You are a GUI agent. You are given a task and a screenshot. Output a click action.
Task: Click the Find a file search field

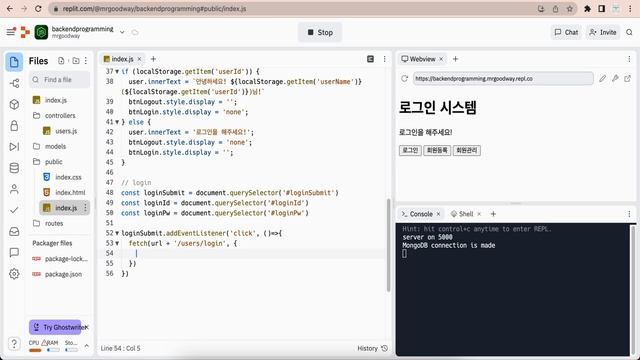pos(60,80)
